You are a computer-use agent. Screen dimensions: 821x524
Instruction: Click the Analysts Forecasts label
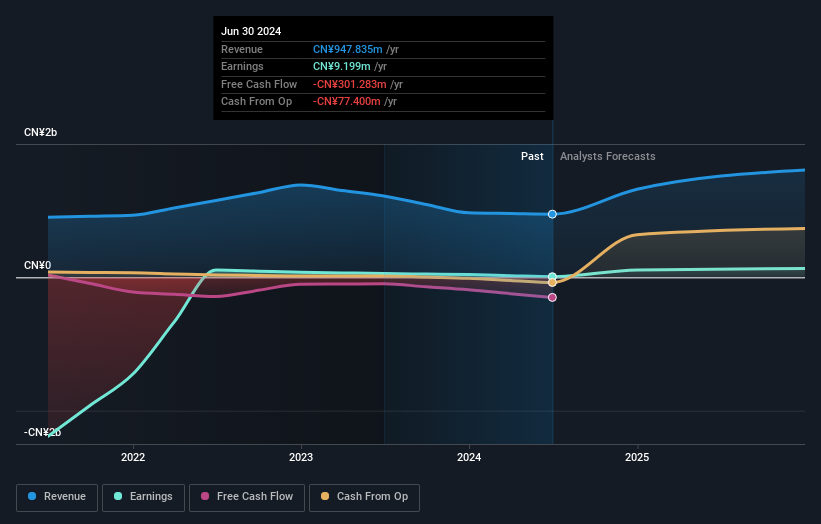607,157
